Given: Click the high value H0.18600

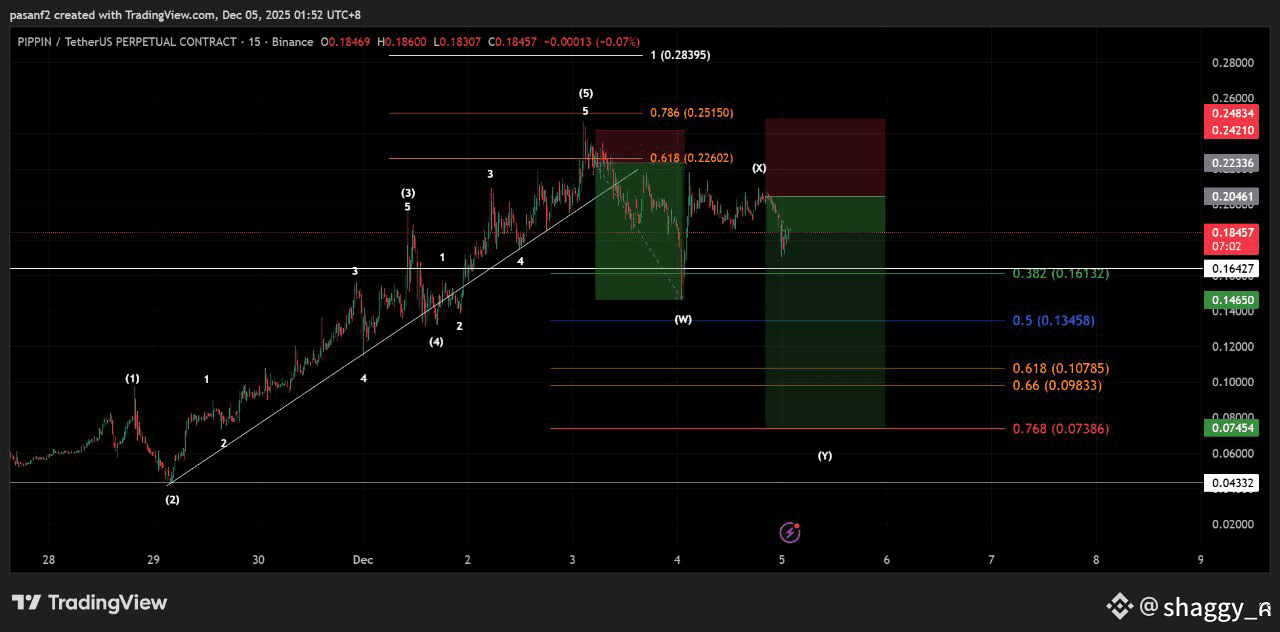Looking at the screenshot, I should tap(402, 41).
